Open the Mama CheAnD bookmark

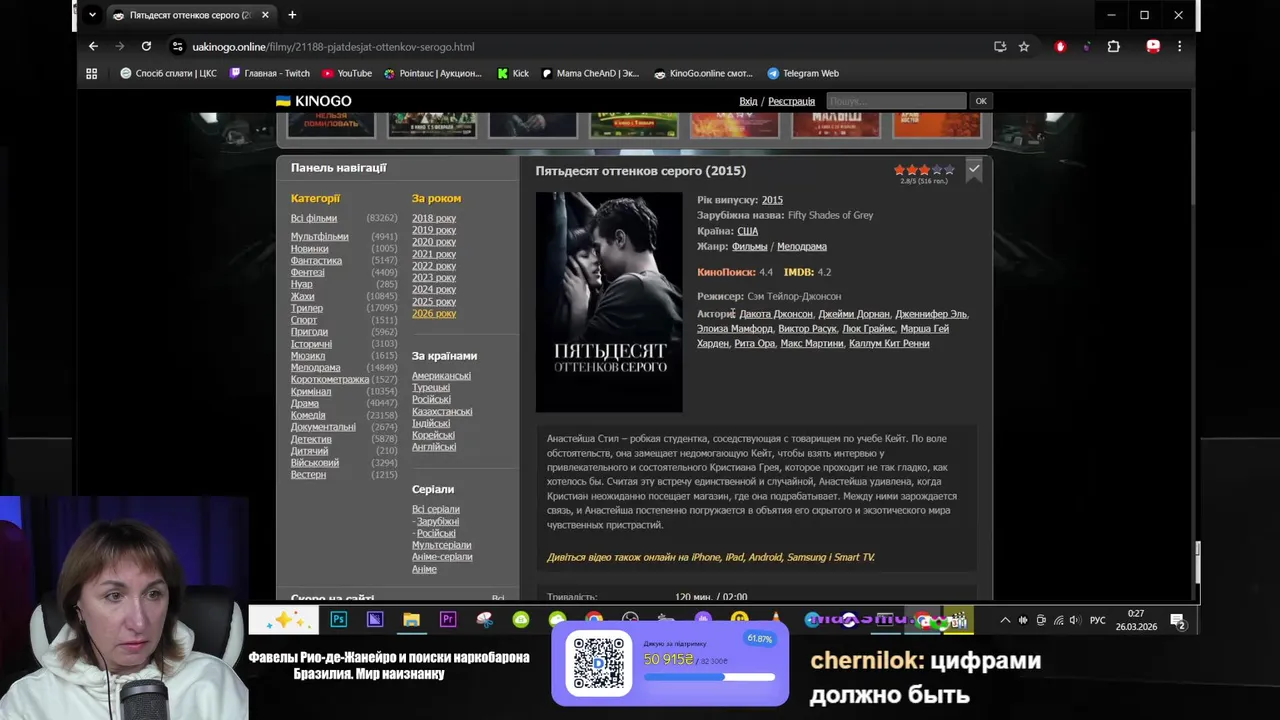[x=590, y=73]
